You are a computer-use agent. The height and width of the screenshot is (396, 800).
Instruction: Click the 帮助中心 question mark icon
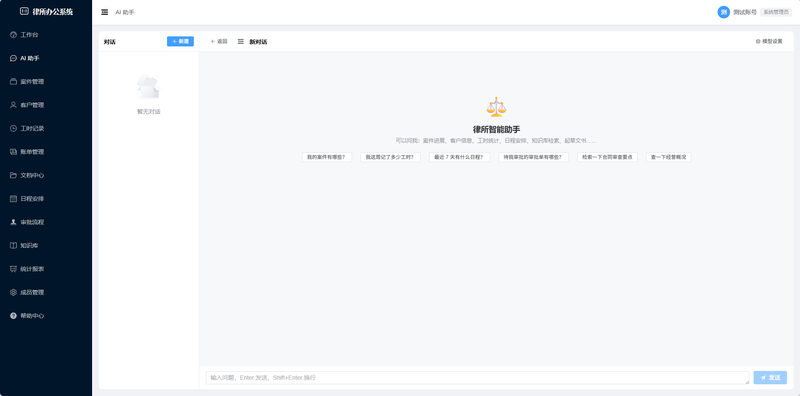coord(13,316)
